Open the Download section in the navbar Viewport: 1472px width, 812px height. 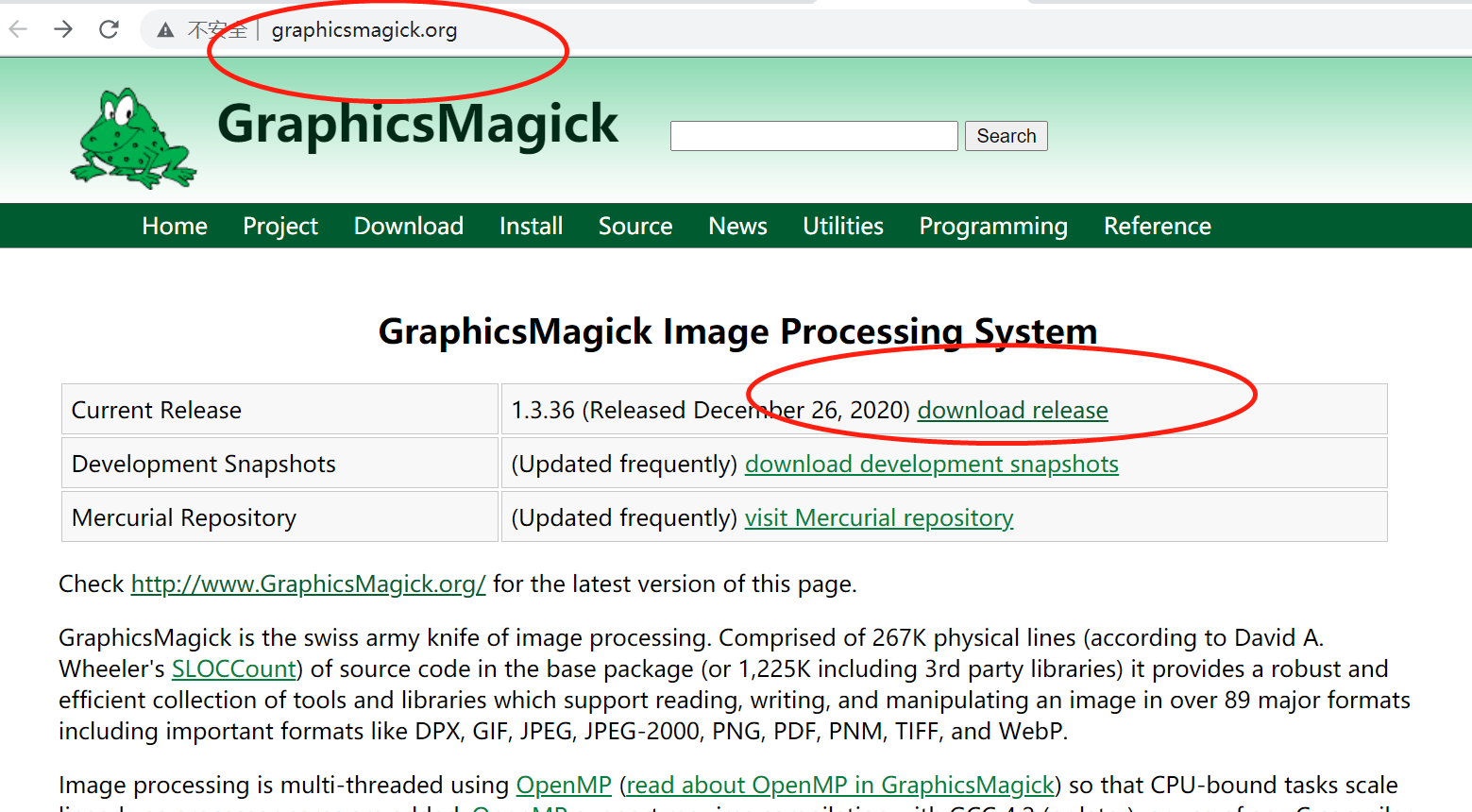pyautogui.click(x=408, y=226)
